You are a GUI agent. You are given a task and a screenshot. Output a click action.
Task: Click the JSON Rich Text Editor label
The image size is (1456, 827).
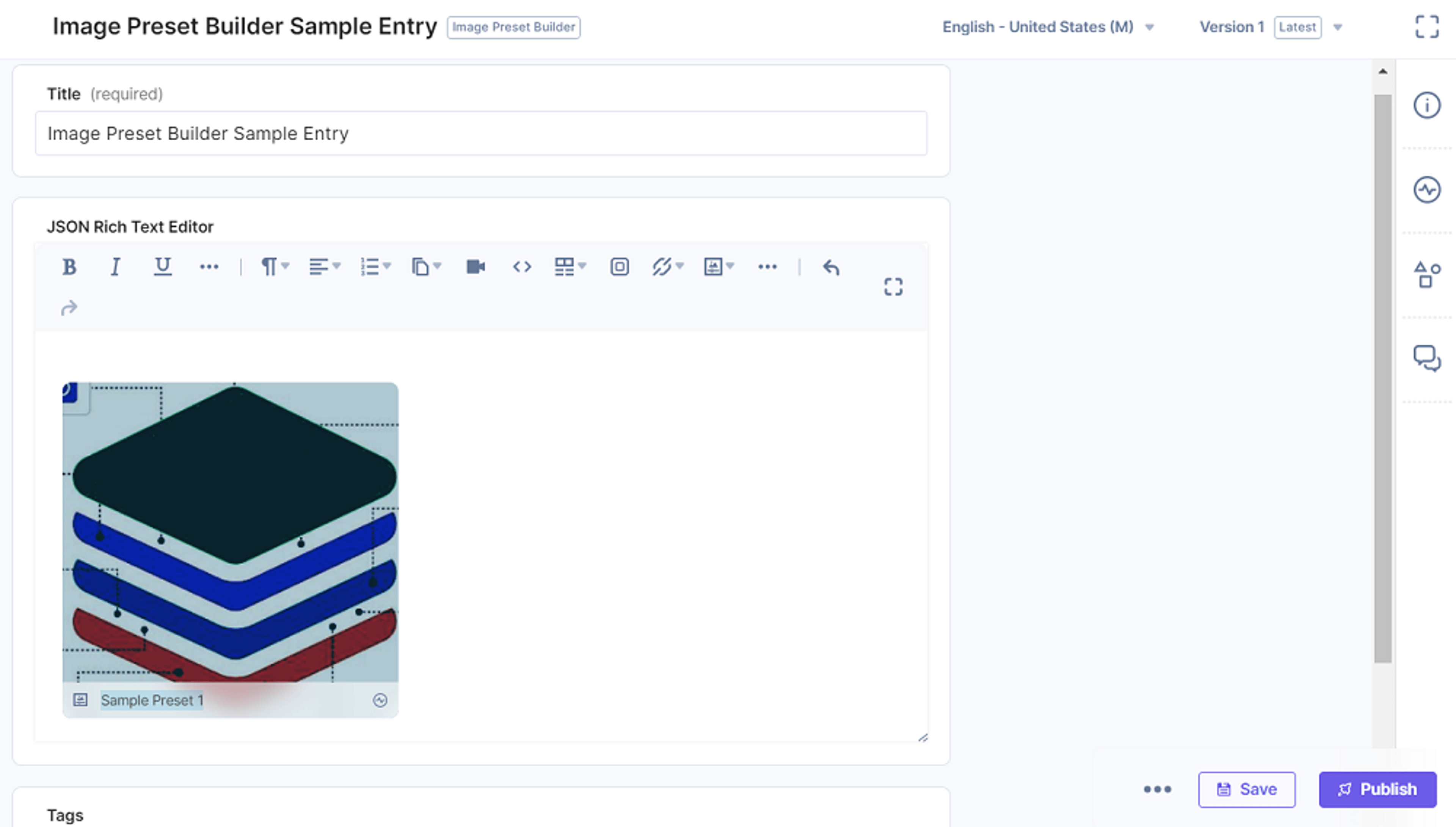point(130,227)
